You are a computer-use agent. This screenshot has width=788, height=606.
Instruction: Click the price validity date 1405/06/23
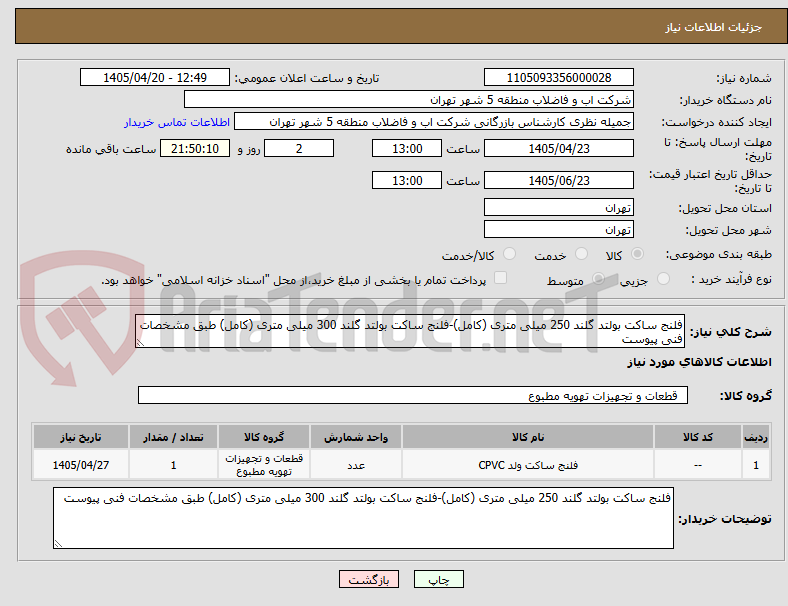(559, 180)
